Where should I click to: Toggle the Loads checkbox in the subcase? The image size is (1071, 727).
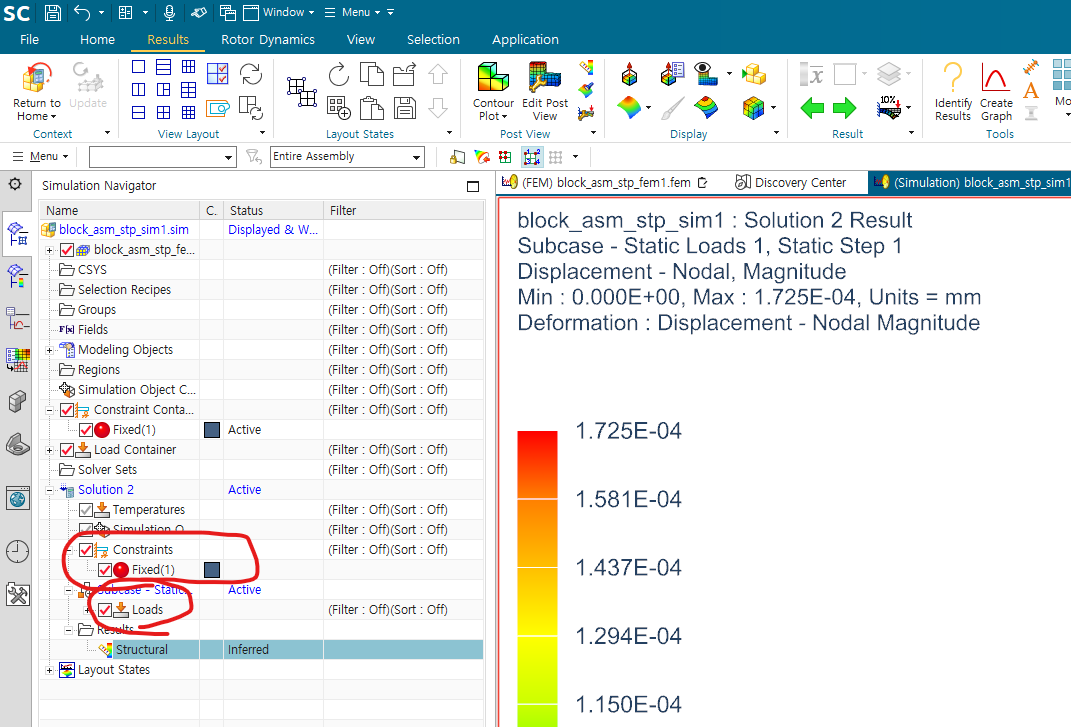[105, 610]
